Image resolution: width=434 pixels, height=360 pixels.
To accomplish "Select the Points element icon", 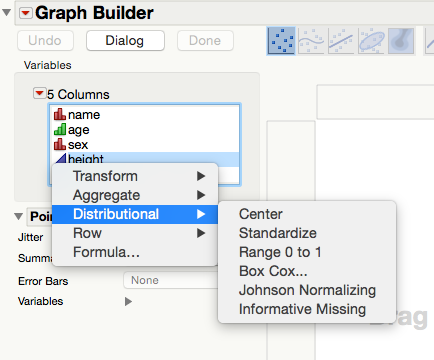I will [281, 41].
